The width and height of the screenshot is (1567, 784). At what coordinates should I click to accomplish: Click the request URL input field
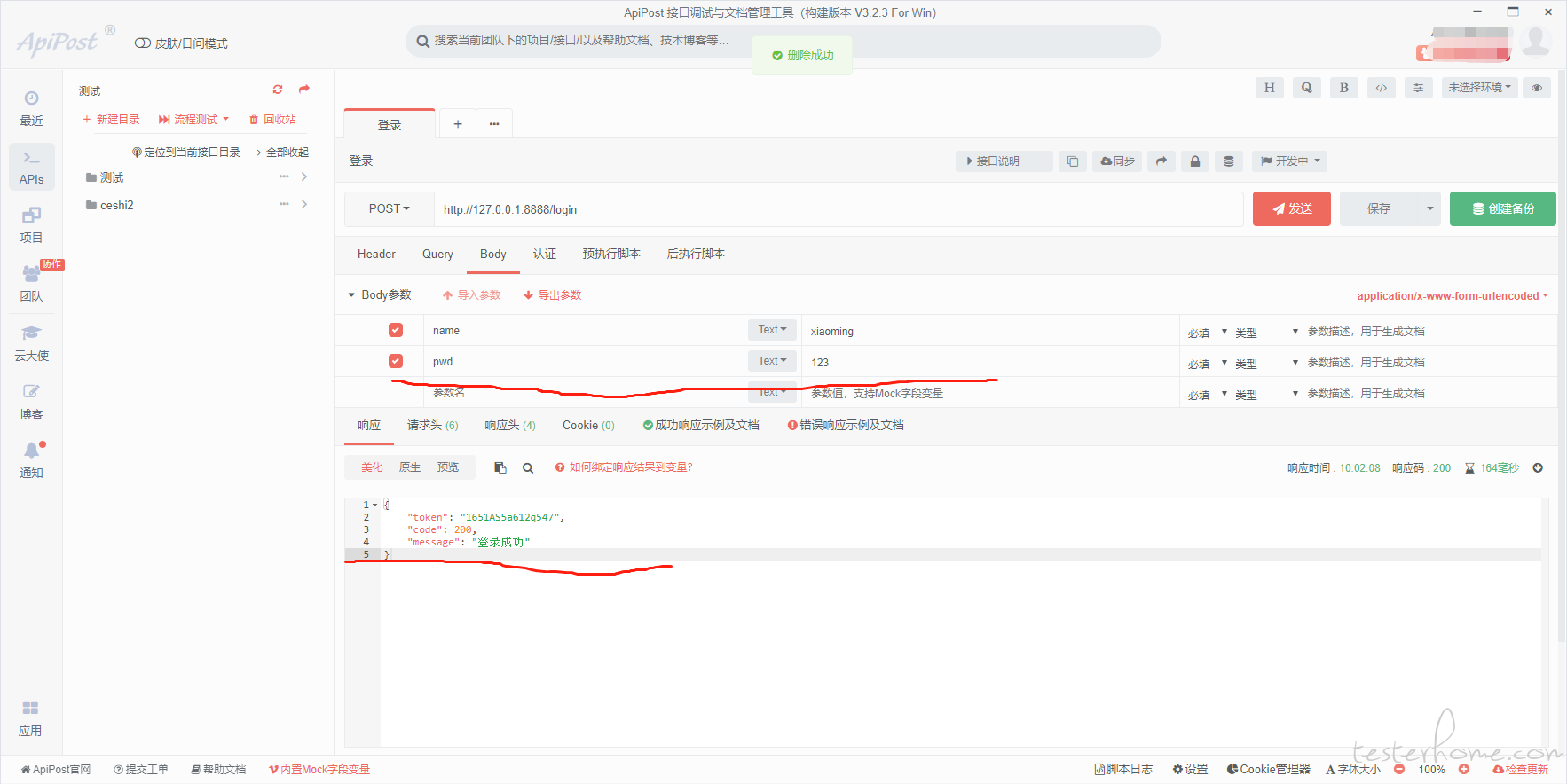coord(839,209)
